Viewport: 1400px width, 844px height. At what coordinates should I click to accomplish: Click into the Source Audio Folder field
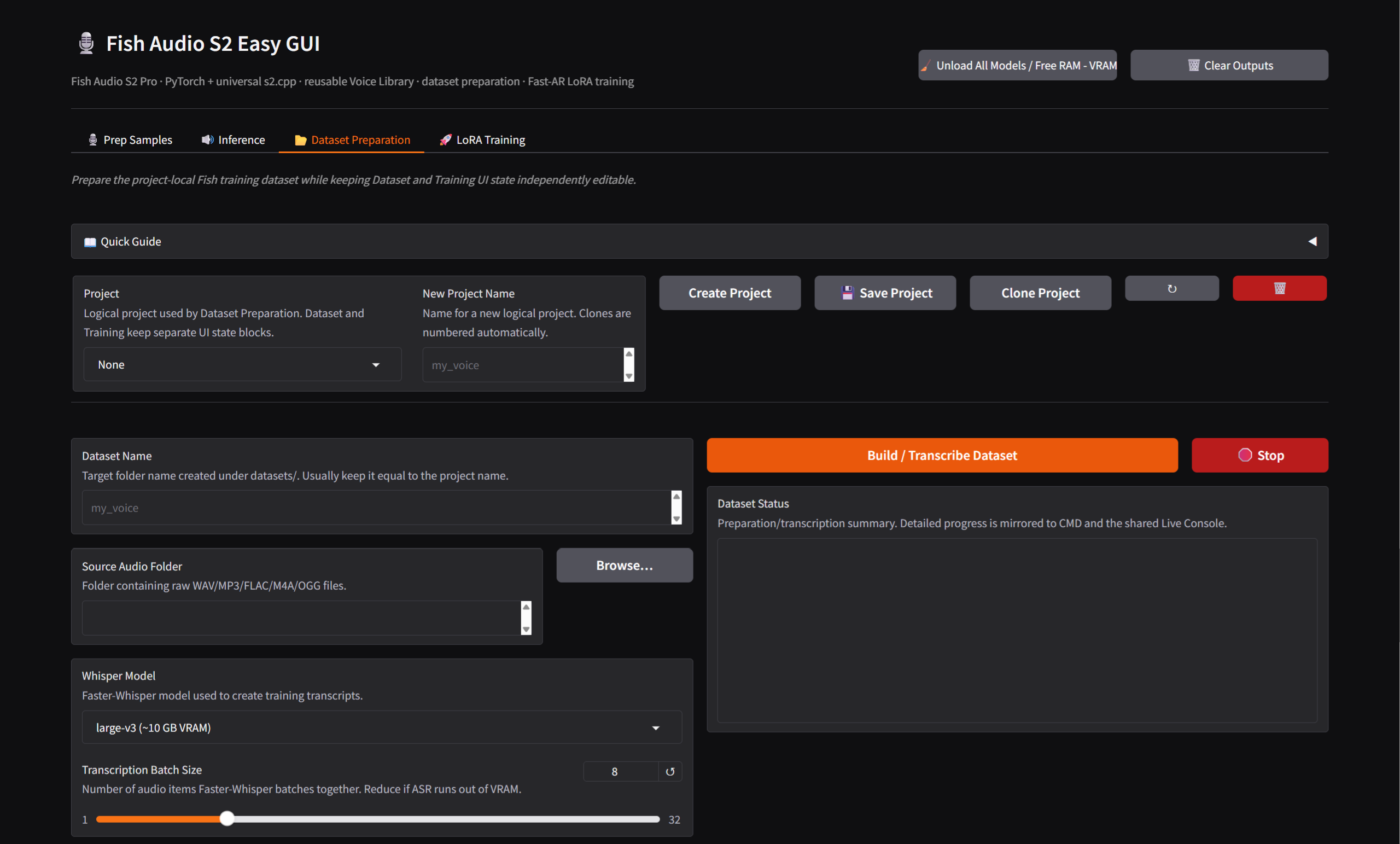301,618
